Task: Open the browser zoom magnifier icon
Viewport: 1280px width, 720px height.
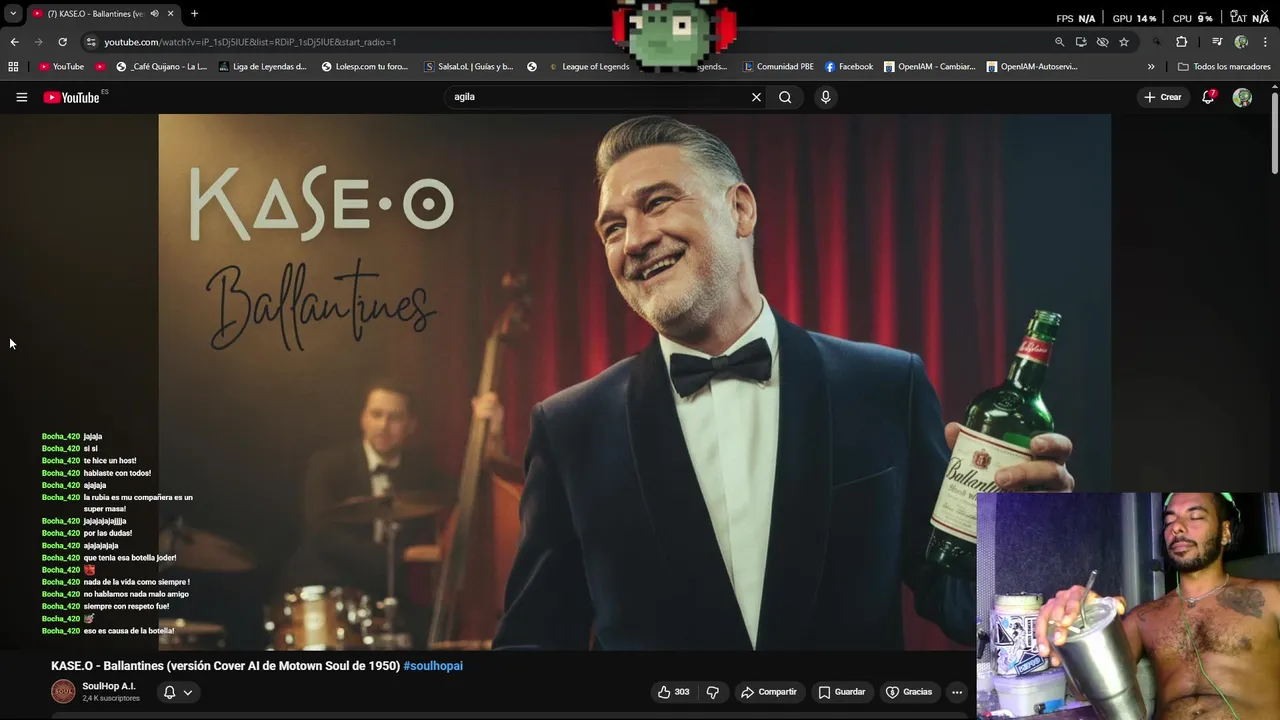Action: (1059, 42)
